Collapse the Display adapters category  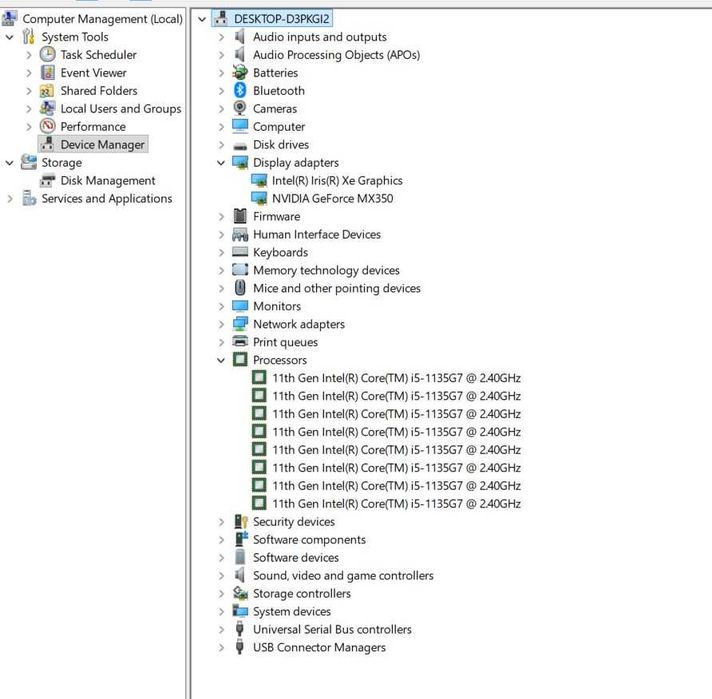point(221,163)
